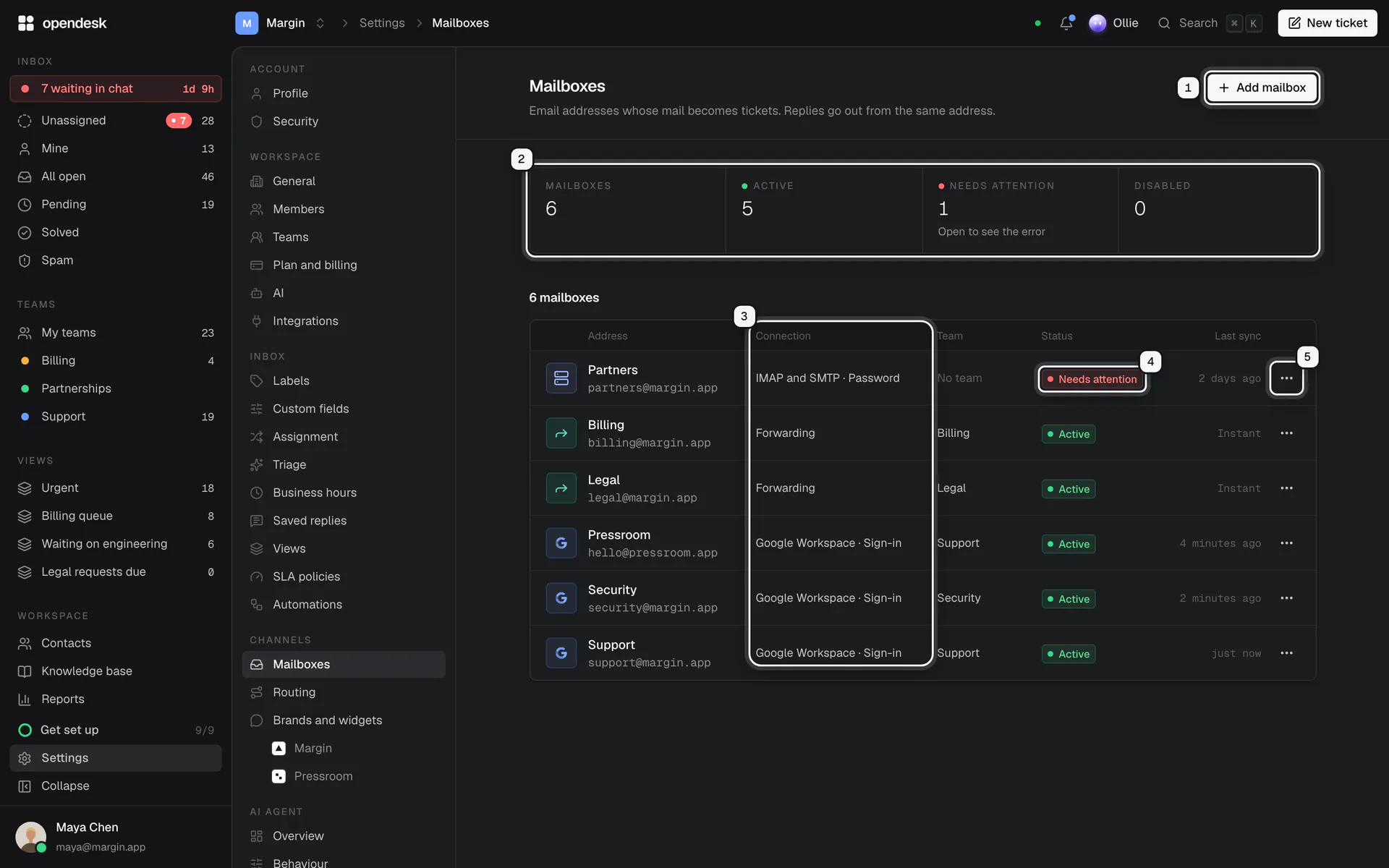Click the Margin brand logo icon

[279, 749]
